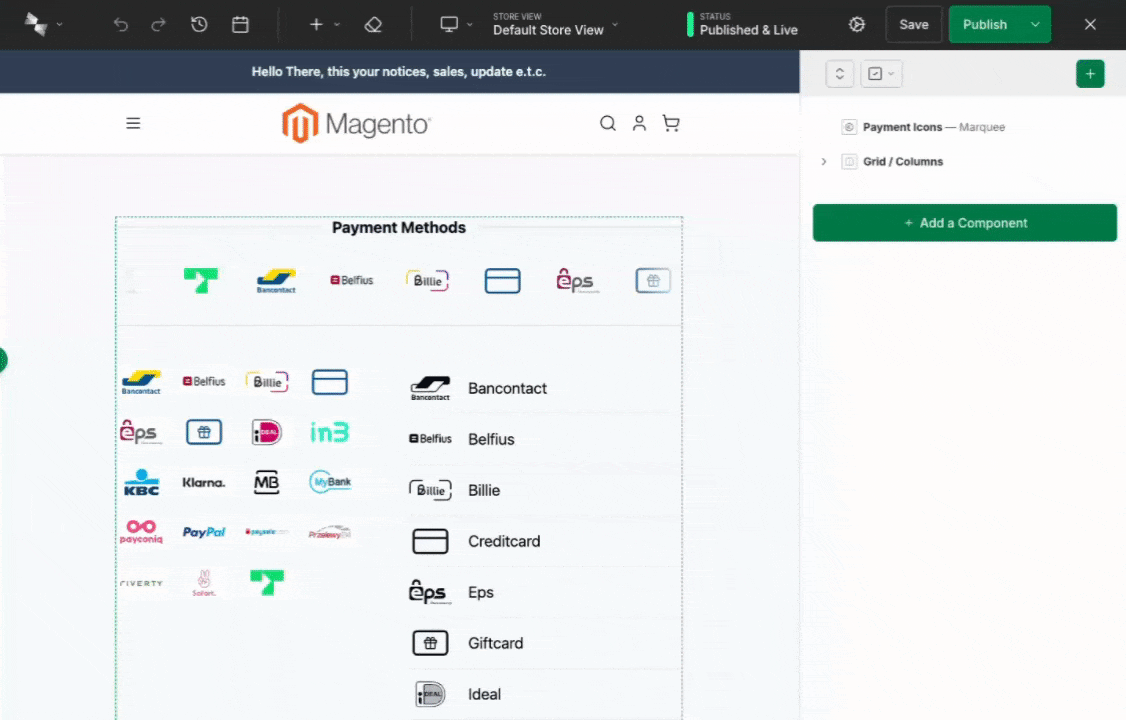The image size is (1126, 720).
Task: Click the green plus icon above the component tree
Action: 1090,73
